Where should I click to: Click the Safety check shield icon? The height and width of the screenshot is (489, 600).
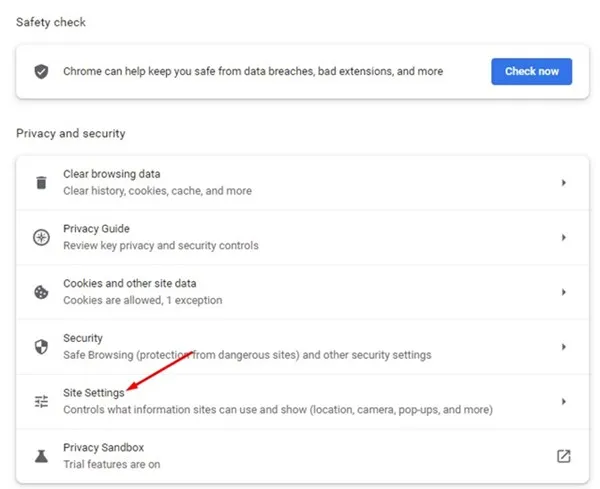(x=41, y=72)
